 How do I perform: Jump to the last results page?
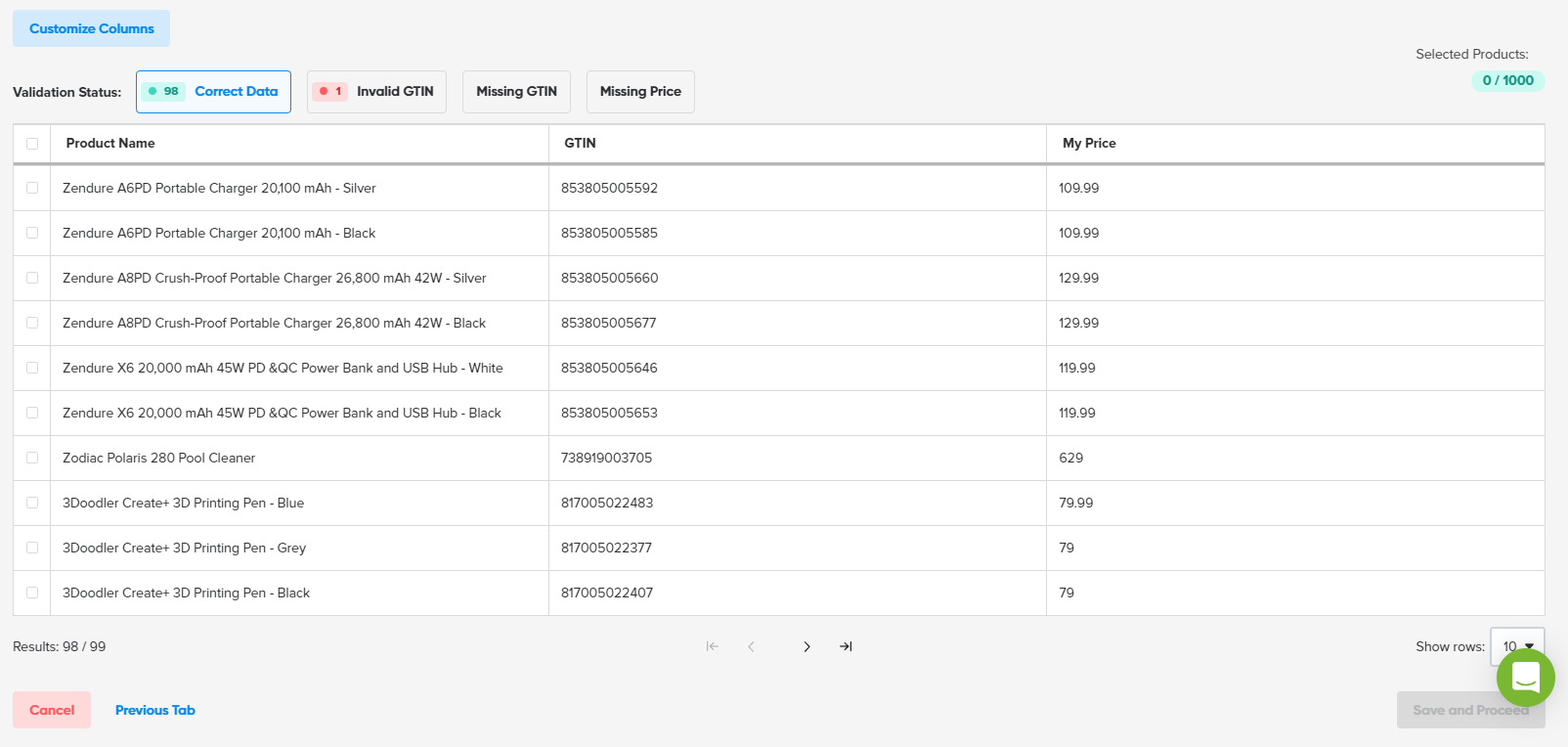846,646
